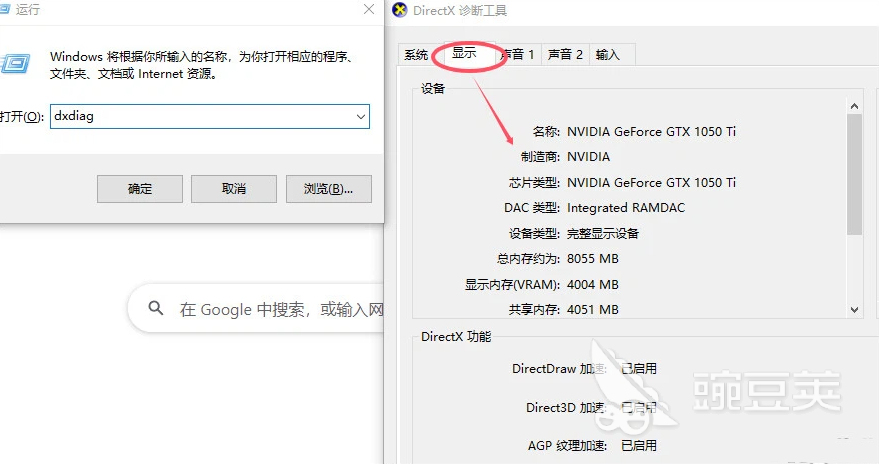Click the shared memory value 4051 MB
The width and height of the screenshot is (879, 464).
(593, 310)
